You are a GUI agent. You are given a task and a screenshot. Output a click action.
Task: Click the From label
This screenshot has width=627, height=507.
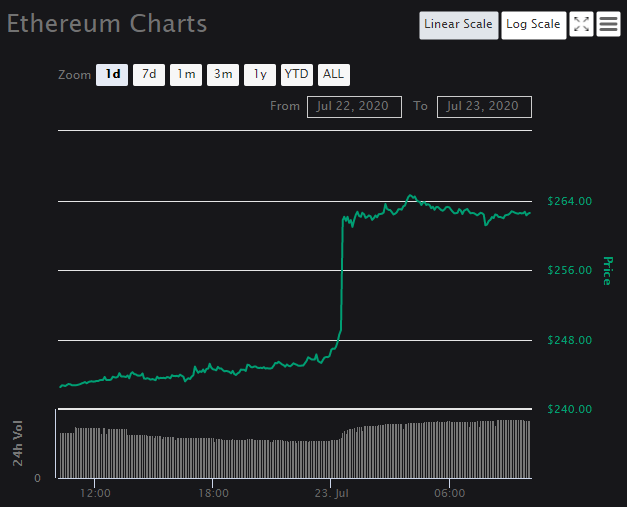pos(285,106)
